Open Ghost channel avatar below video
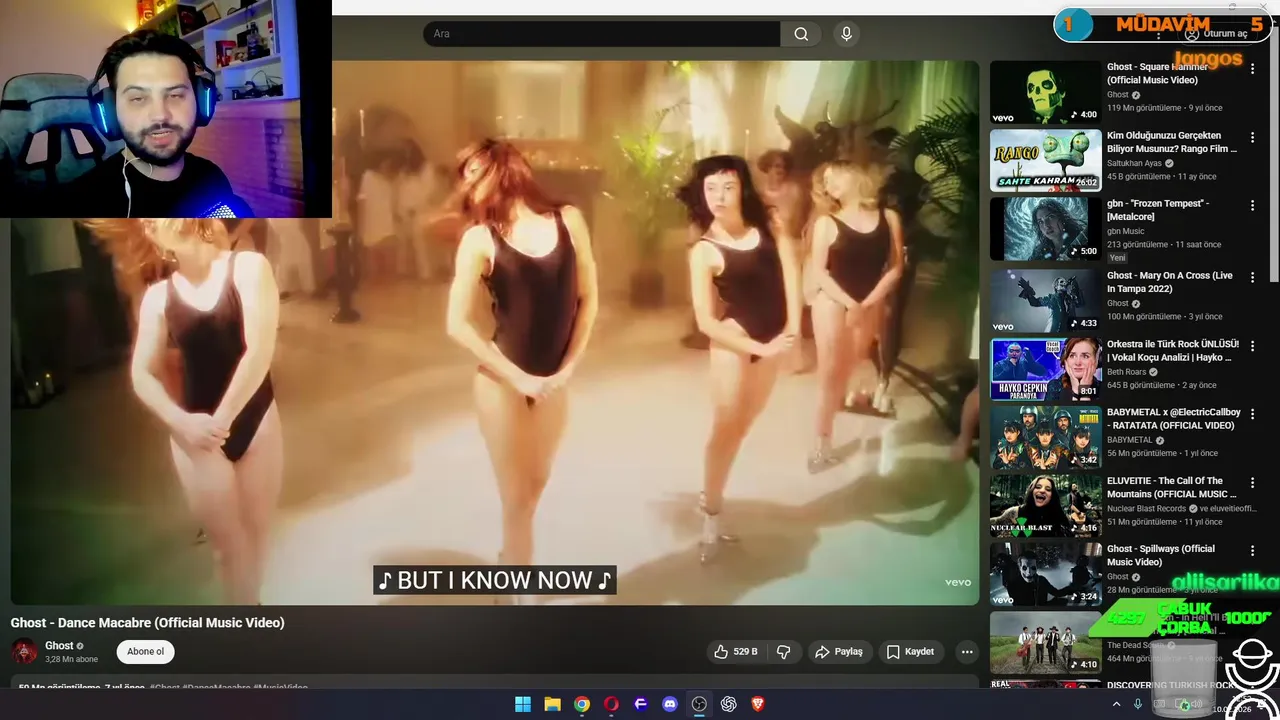The image size is (1280, 720). tap(24, 652)
